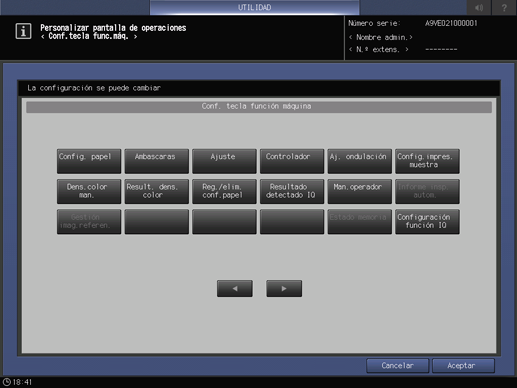Click Aceptar to confirm settings
The image size is (517, 388).
click(463, 366)
